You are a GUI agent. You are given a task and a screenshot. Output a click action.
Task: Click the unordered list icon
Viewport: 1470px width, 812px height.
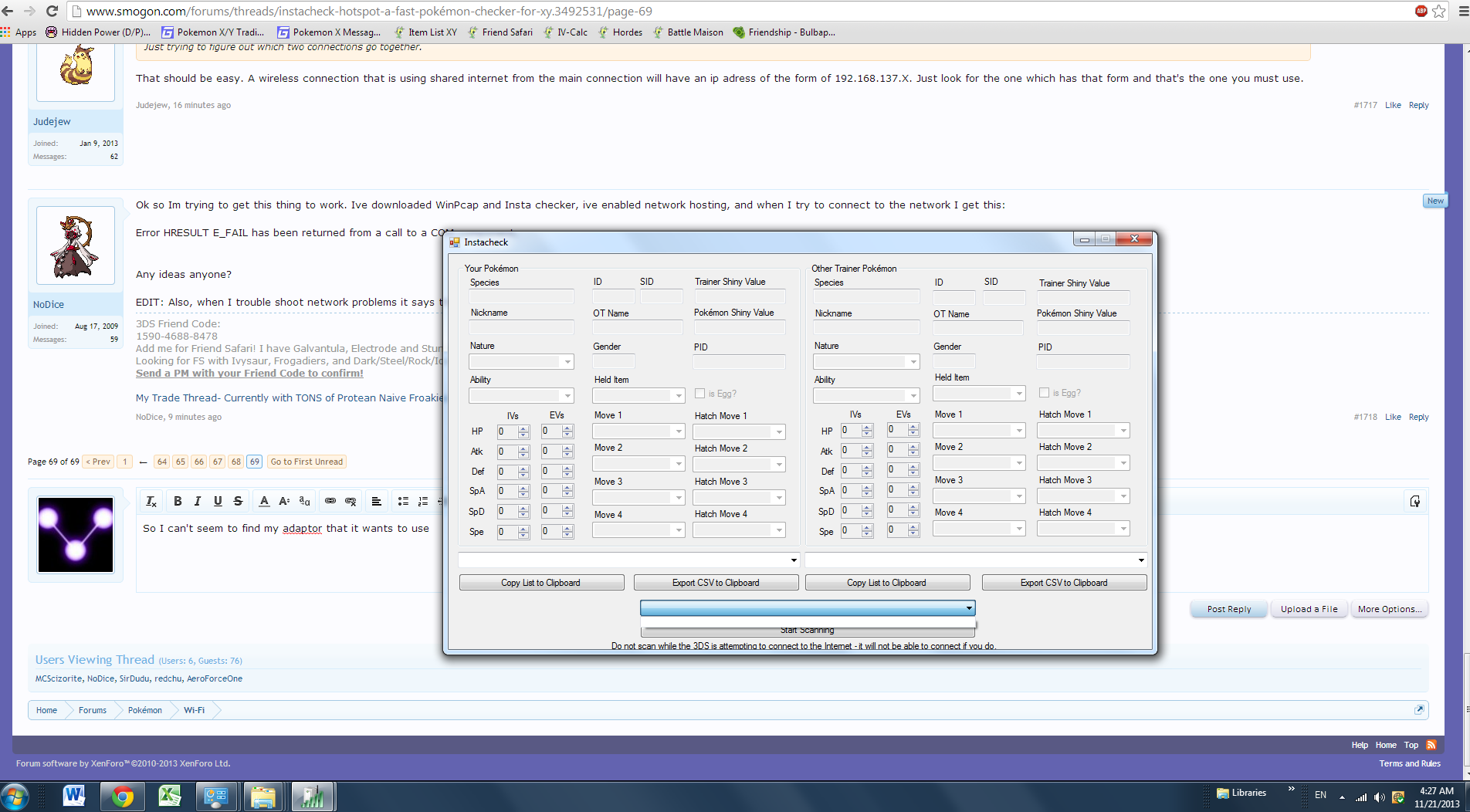coord(402,501)
